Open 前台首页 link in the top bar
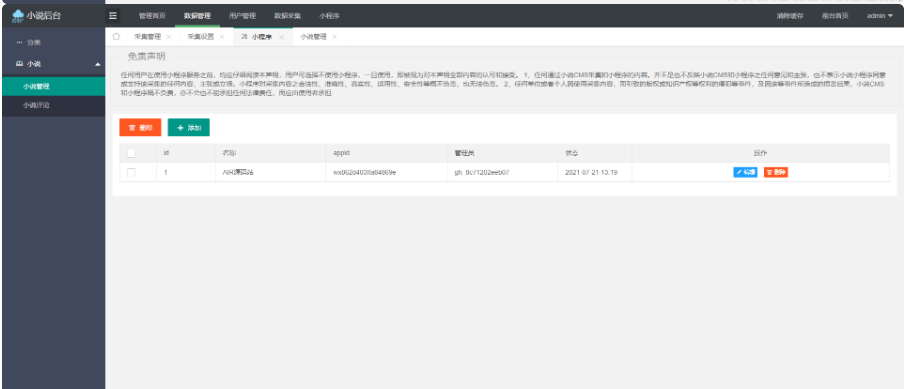906x389 pixels. 835,16
